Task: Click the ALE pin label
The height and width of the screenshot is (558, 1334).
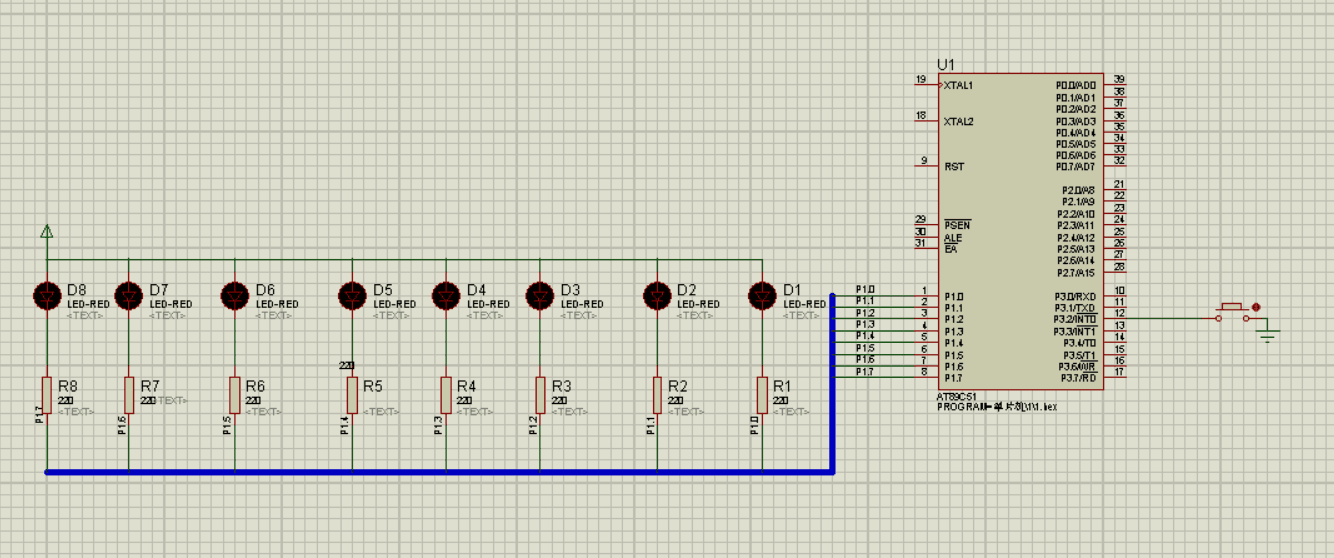Action: 953,238
